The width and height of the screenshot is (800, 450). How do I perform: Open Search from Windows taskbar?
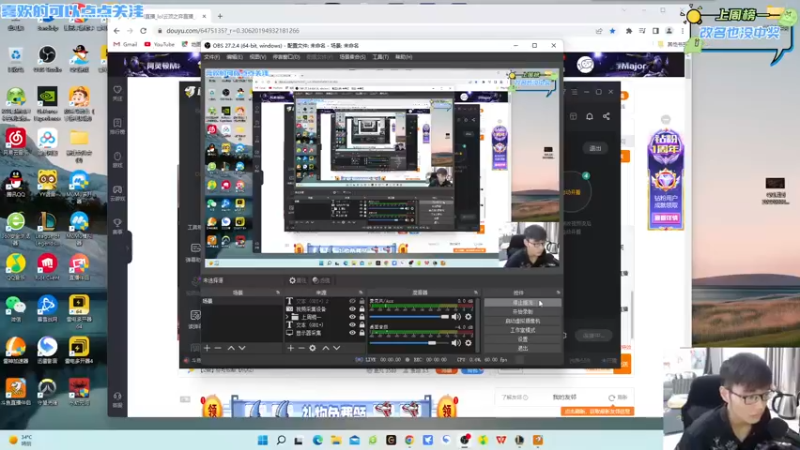[x=281, y=440]
